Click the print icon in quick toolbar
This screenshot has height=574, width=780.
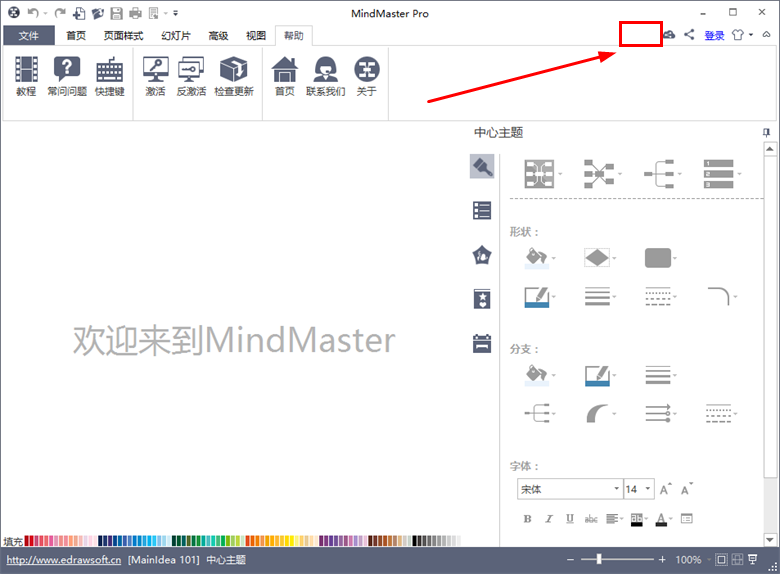point(135,13)
